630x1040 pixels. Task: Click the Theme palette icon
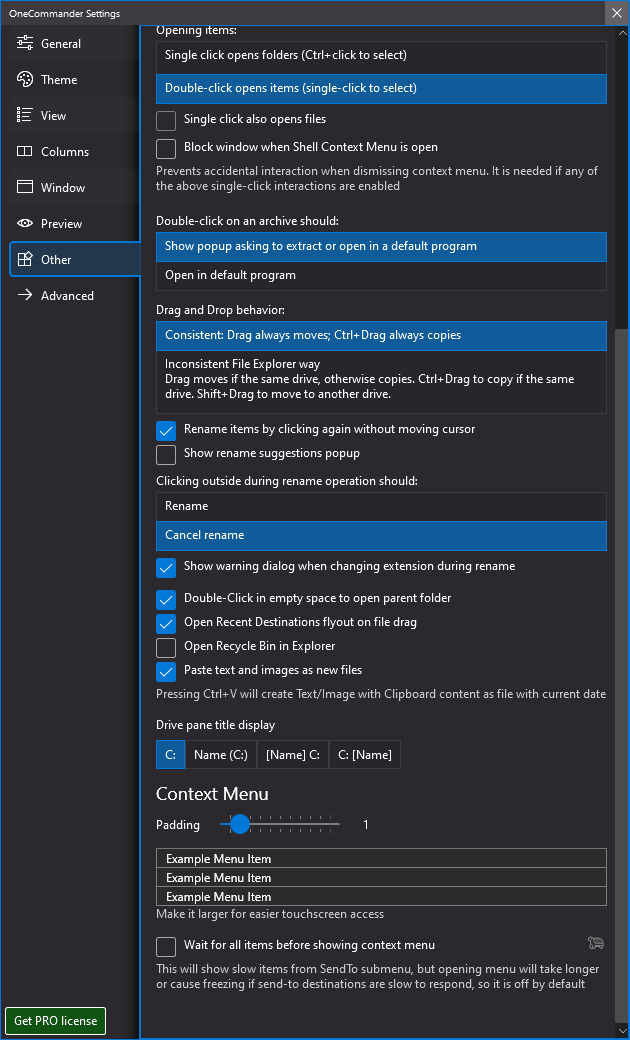pyautogui.click(x=25, y=80)
